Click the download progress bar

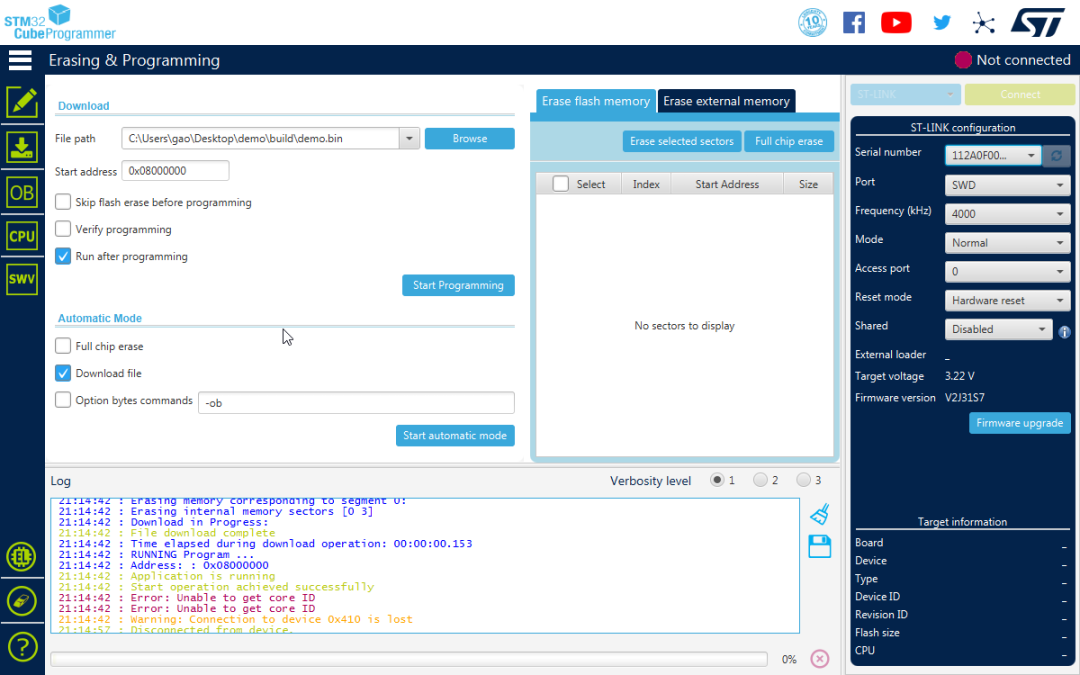(408, 659)
